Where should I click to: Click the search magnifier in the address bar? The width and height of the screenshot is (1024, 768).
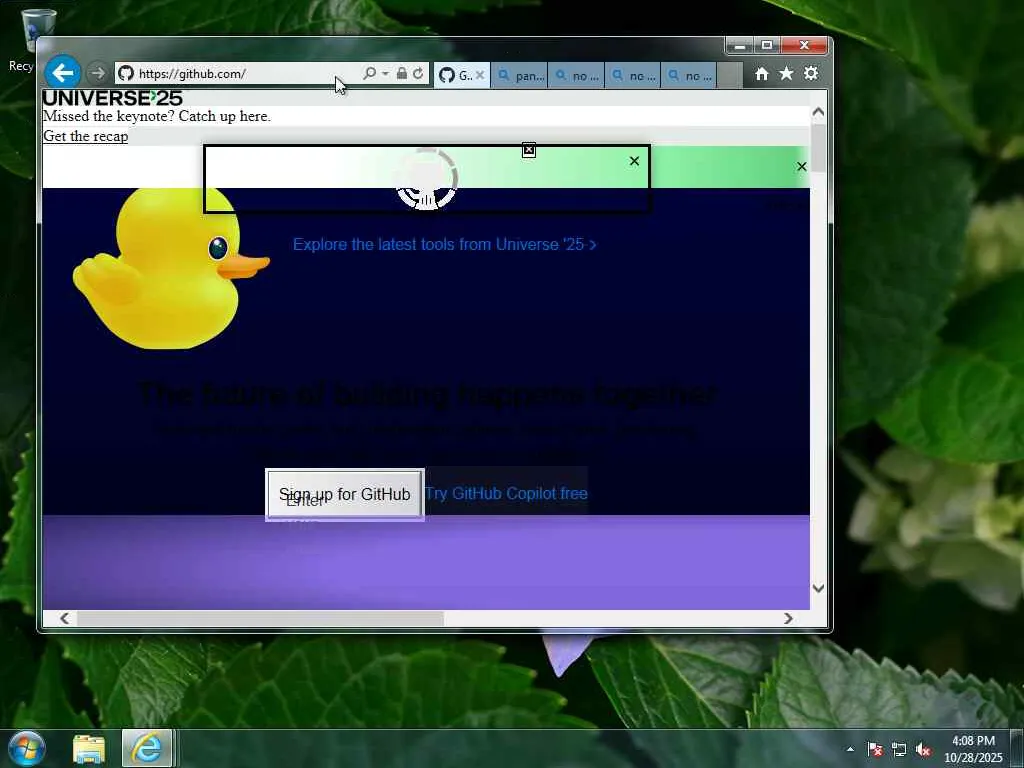[x=370, y=73]
